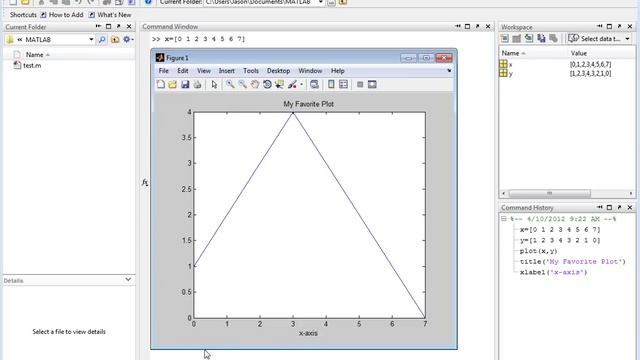Screen dimensions: 640x360
Task: Select the Data Cursor tool
Action: pyautogui.click(x=279, y=84)
